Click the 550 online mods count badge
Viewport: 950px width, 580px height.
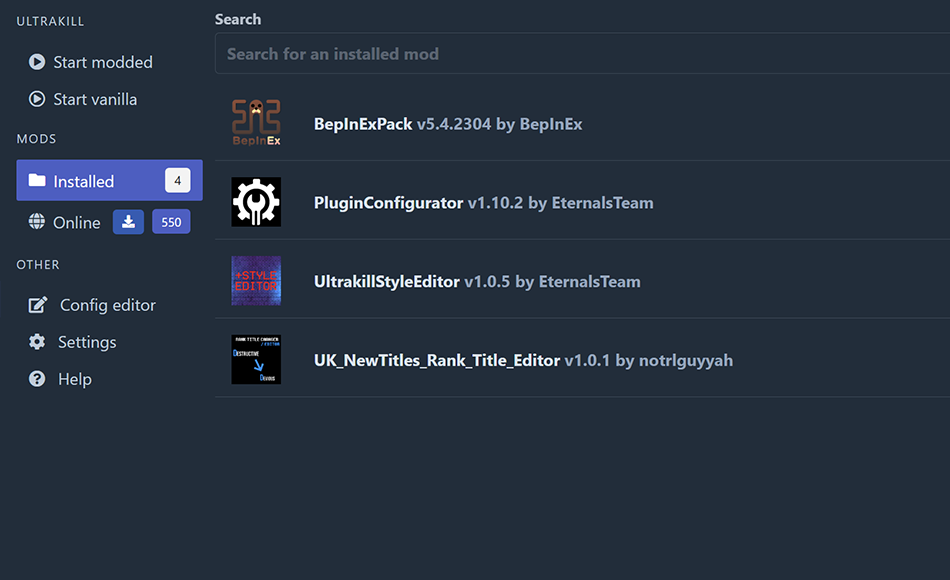coord(171,222)
